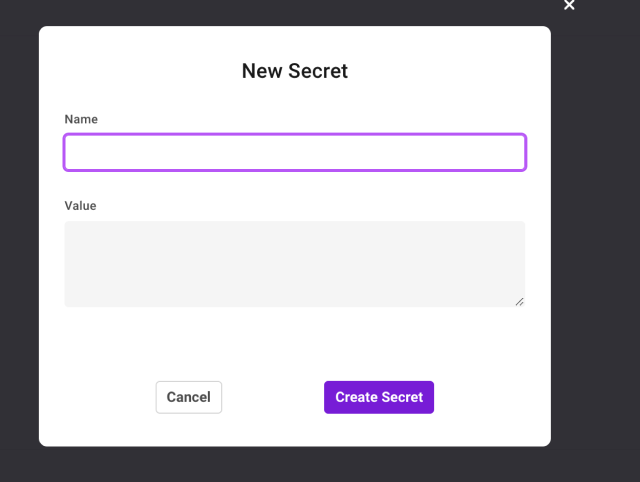
Task: Click the white X icon above the dialog
Action: (x=569, y=4)
